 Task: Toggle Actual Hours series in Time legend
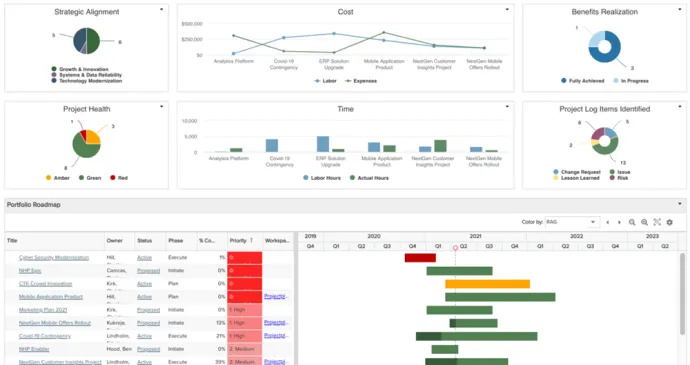[x=369, y=178]
